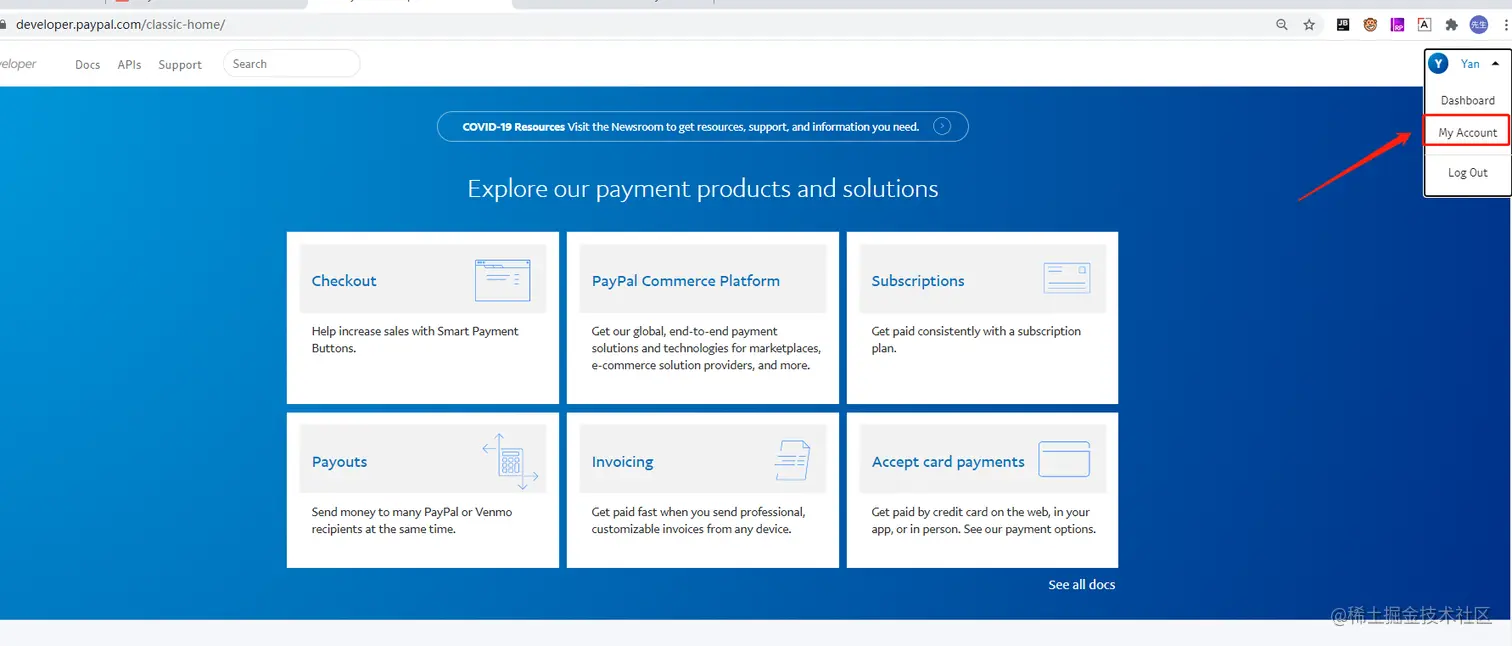Open the letter A extension icon
Viewport: 1512px width, 646px height.
(1424, 25)
